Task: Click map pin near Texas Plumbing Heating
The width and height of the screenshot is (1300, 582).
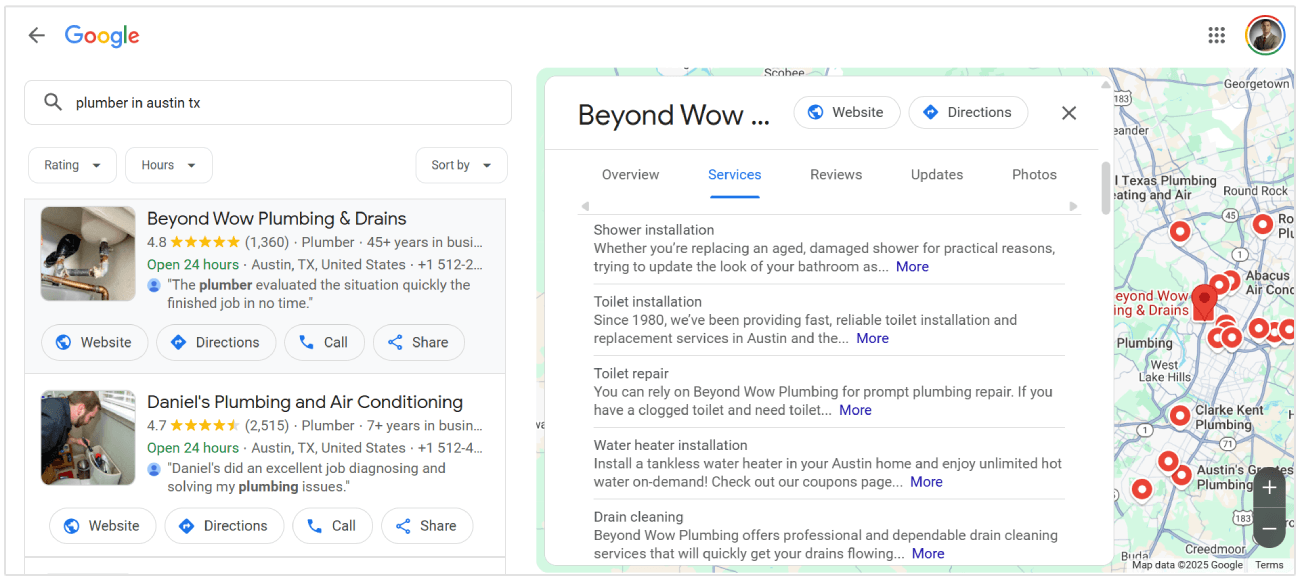Action: (1180, 232)
